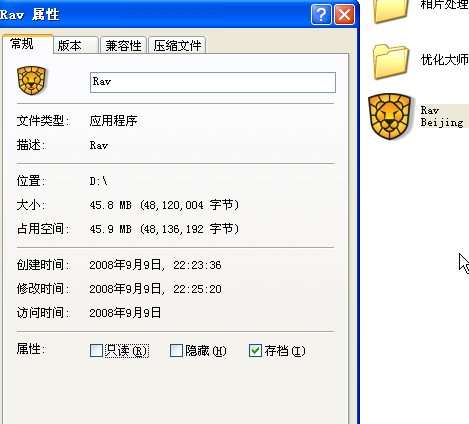
Task: Click the 位置 value D:\ text
Action: coord(99,181)
